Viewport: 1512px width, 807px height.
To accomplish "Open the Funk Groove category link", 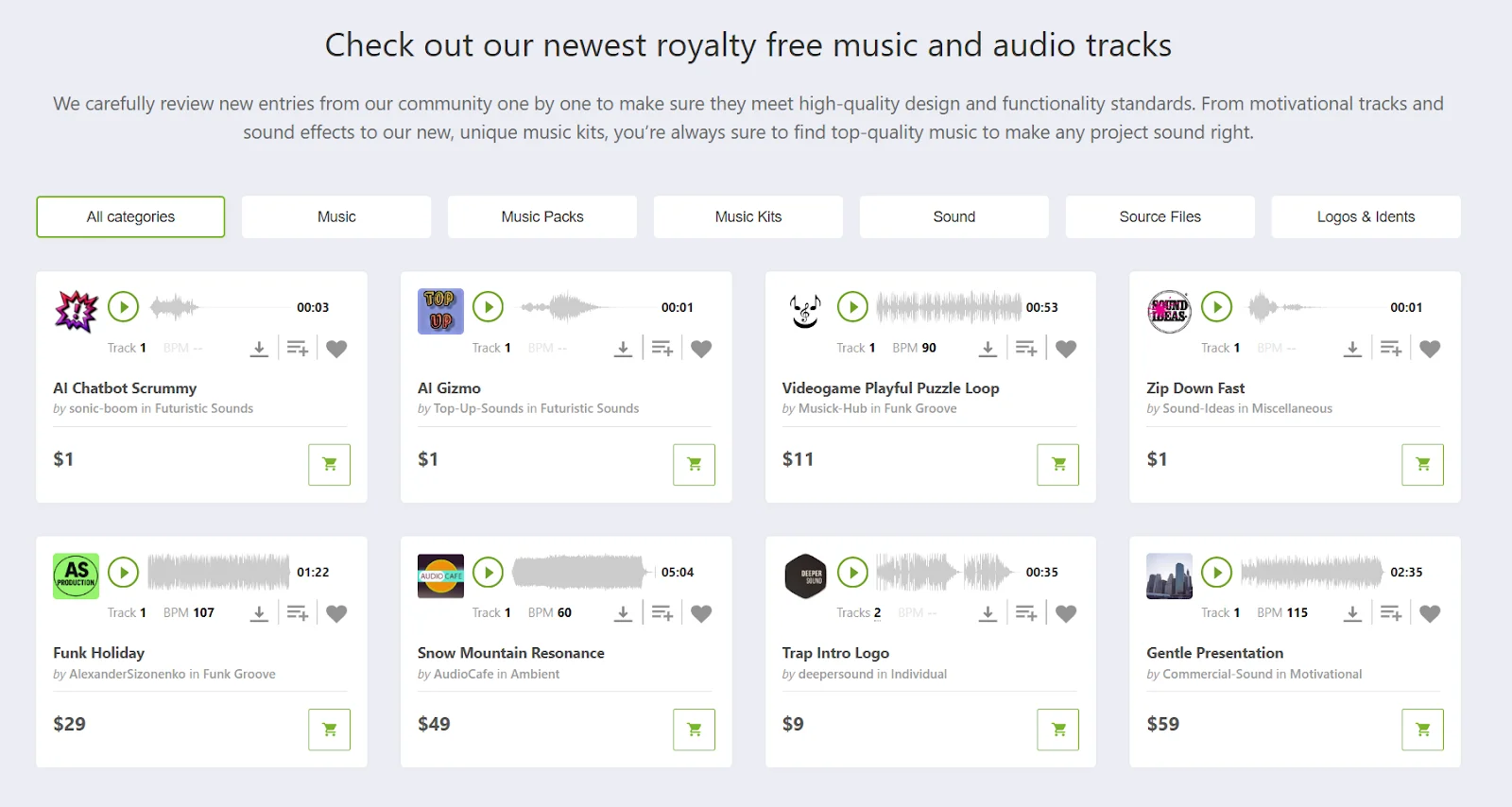I will click(x=922, y=408).
